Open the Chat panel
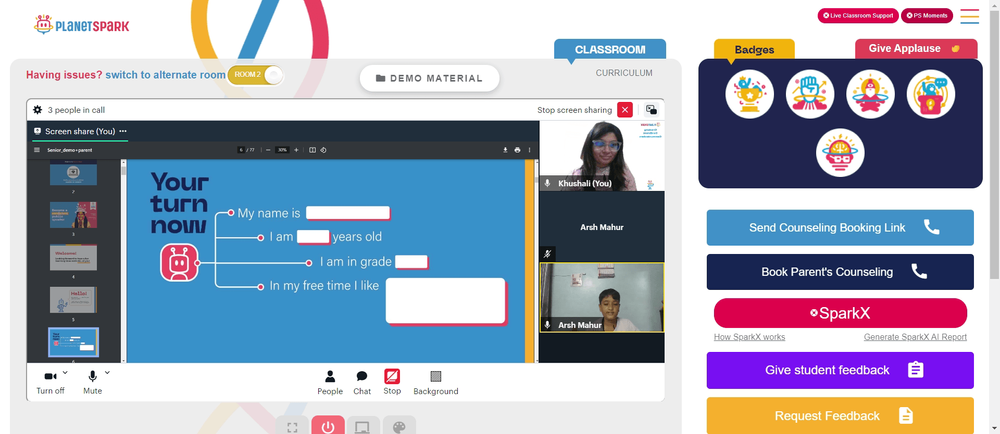 click(362, 382)
